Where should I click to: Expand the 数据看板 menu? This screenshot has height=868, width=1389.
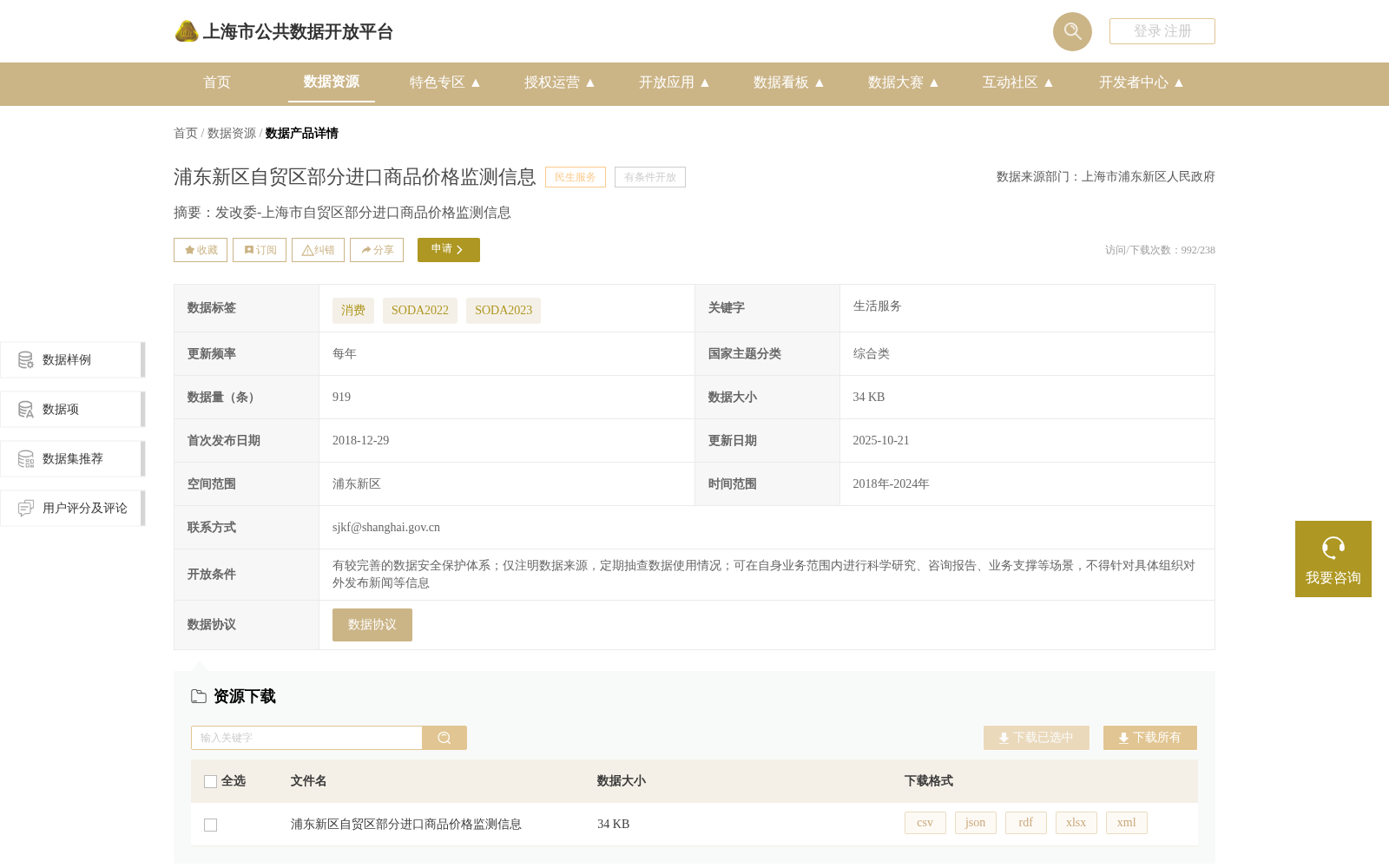(x=789, y=82)
